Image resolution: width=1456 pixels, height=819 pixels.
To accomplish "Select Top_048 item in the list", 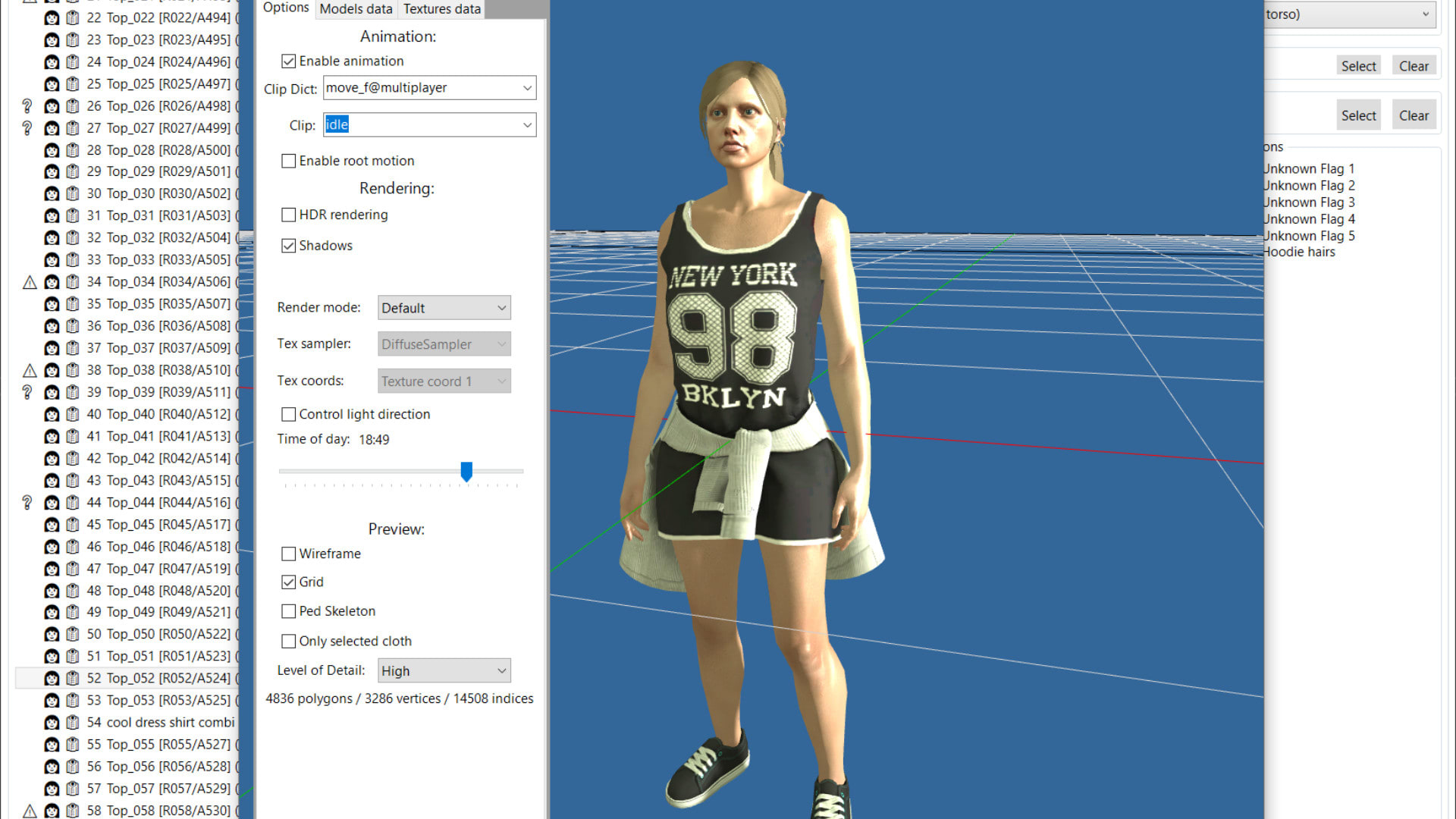I will click(159, 590).
